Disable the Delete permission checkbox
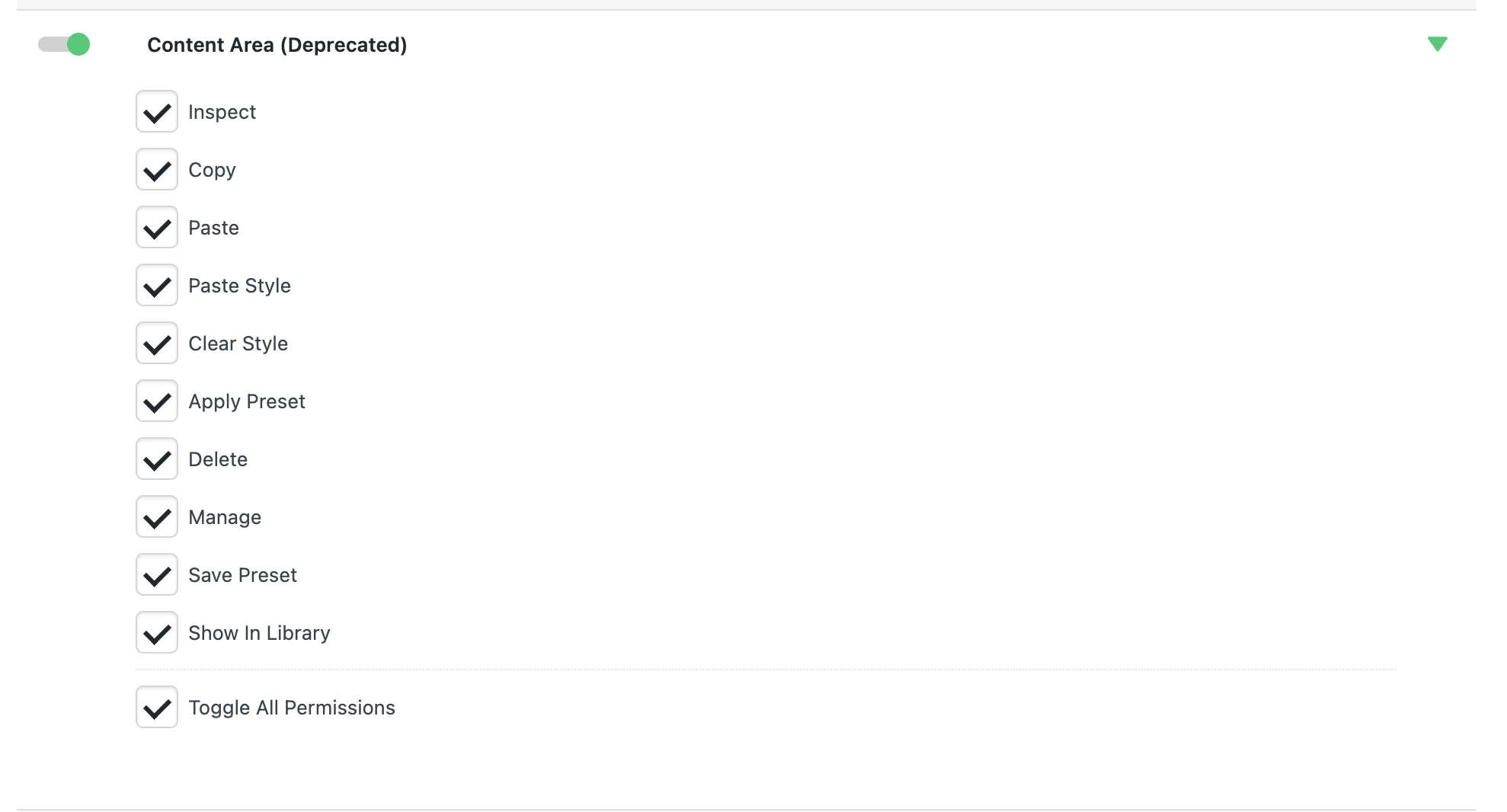The width and height of the screenshot is (1507, 812). click(x=157, y=459)
